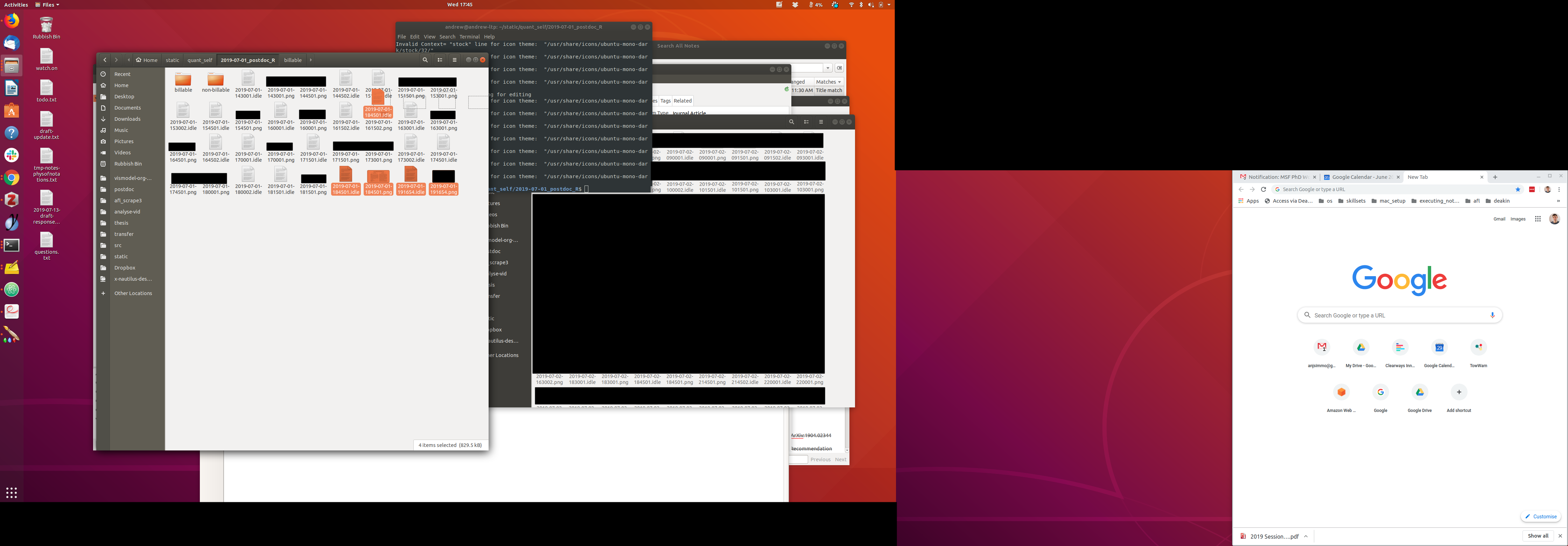Screen dimensions: 1568x546
Task: Select Downloads in the Files sidebar
Action: pos(127,119)
